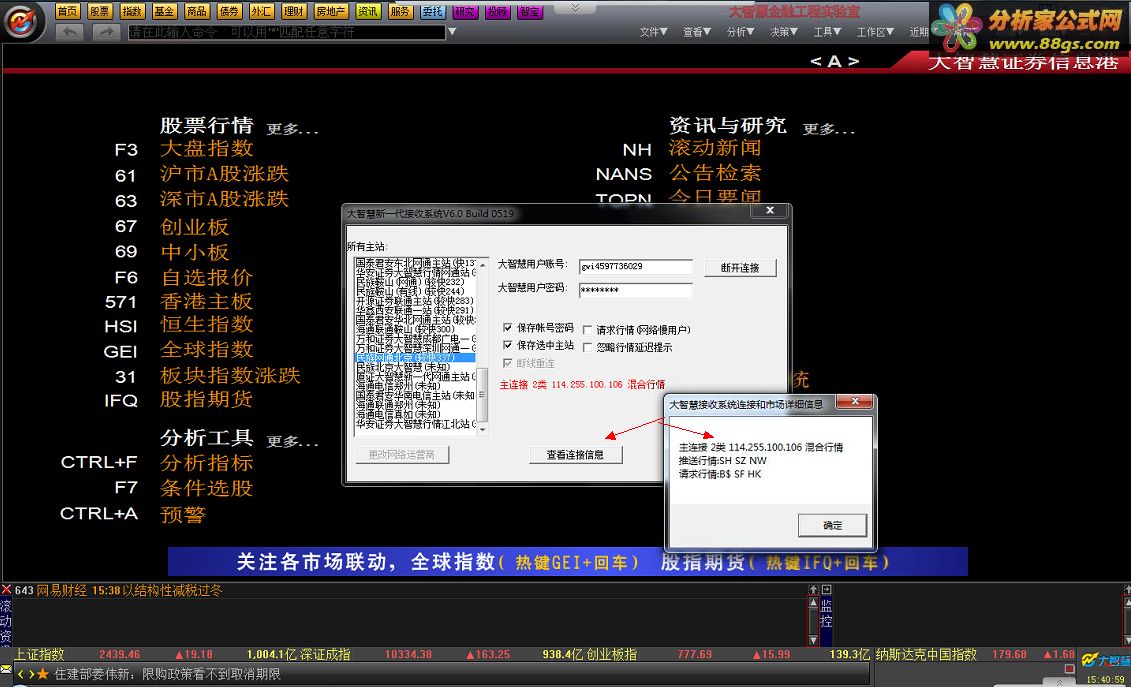This screenshot has height=687, width=1131.
Task: Click the server list scrollbar thumb
Action: [x=483, y=395]
